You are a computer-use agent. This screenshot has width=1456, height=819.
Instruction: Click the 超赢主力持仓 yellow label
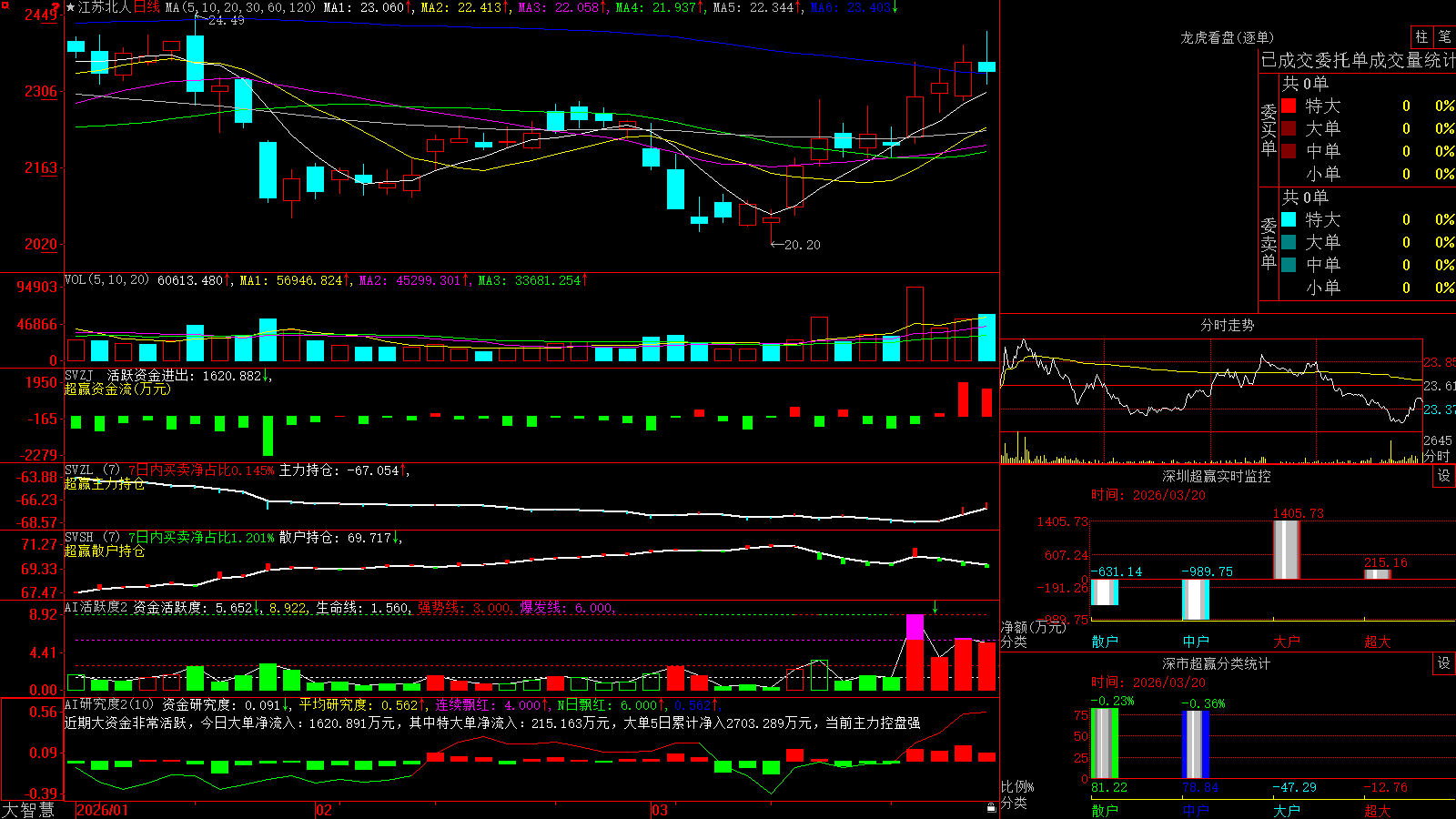click(105, 483)
